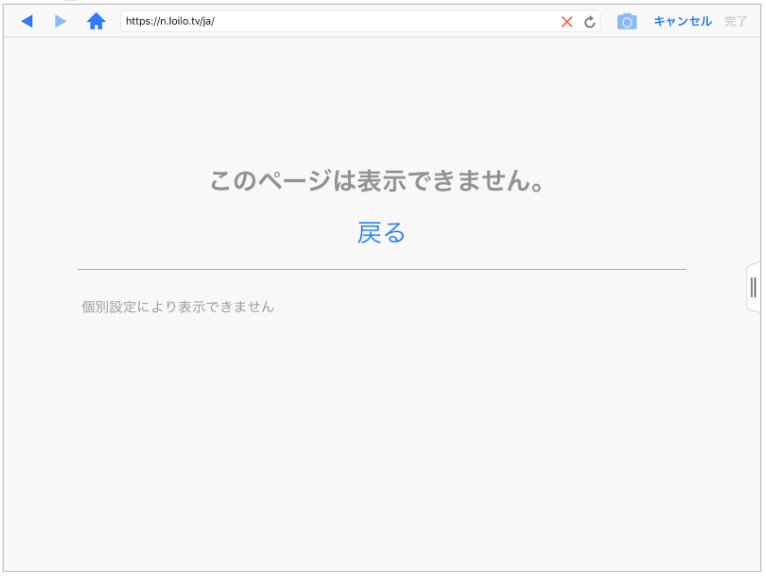
Task: Click the horizontal divider line under 戻る
Action: 381,269
